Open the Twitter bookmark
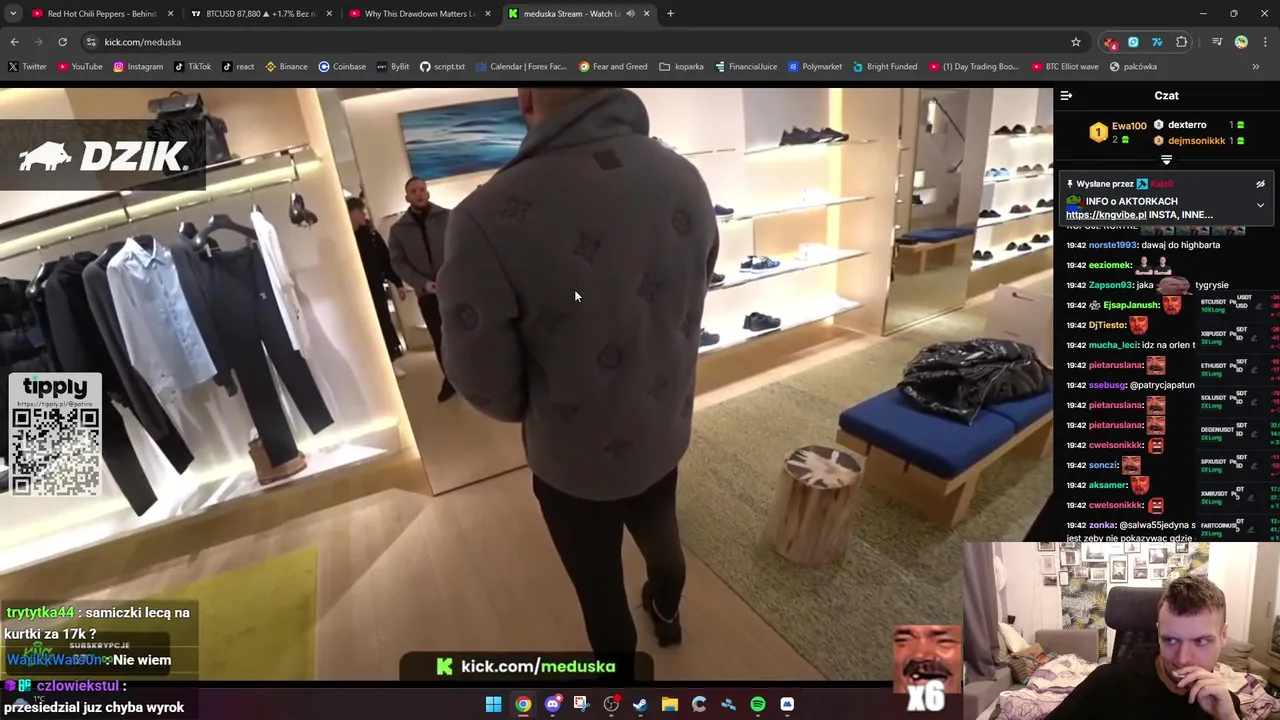 27,67
